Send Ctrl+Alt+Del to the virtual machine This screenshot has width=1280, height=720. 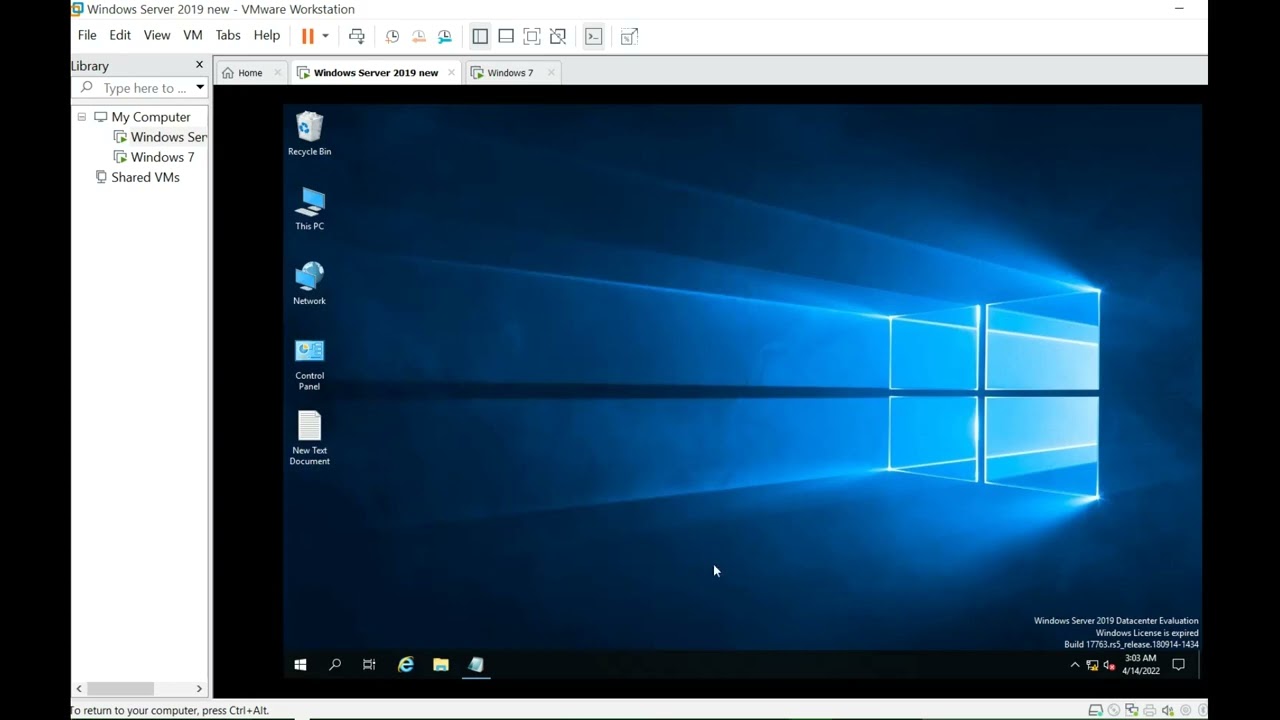356,36
